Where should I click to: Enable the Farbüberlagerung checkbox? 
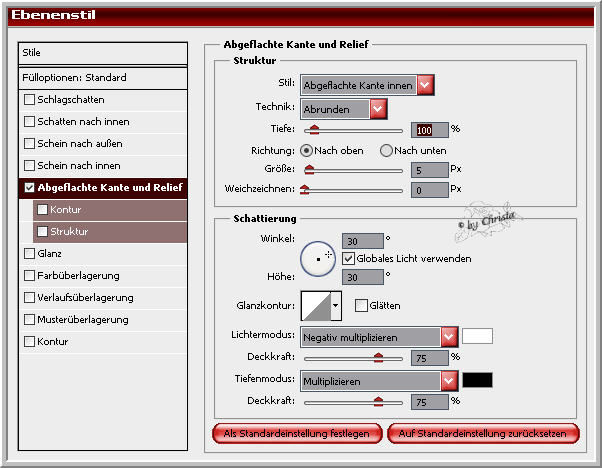[29, 276]
